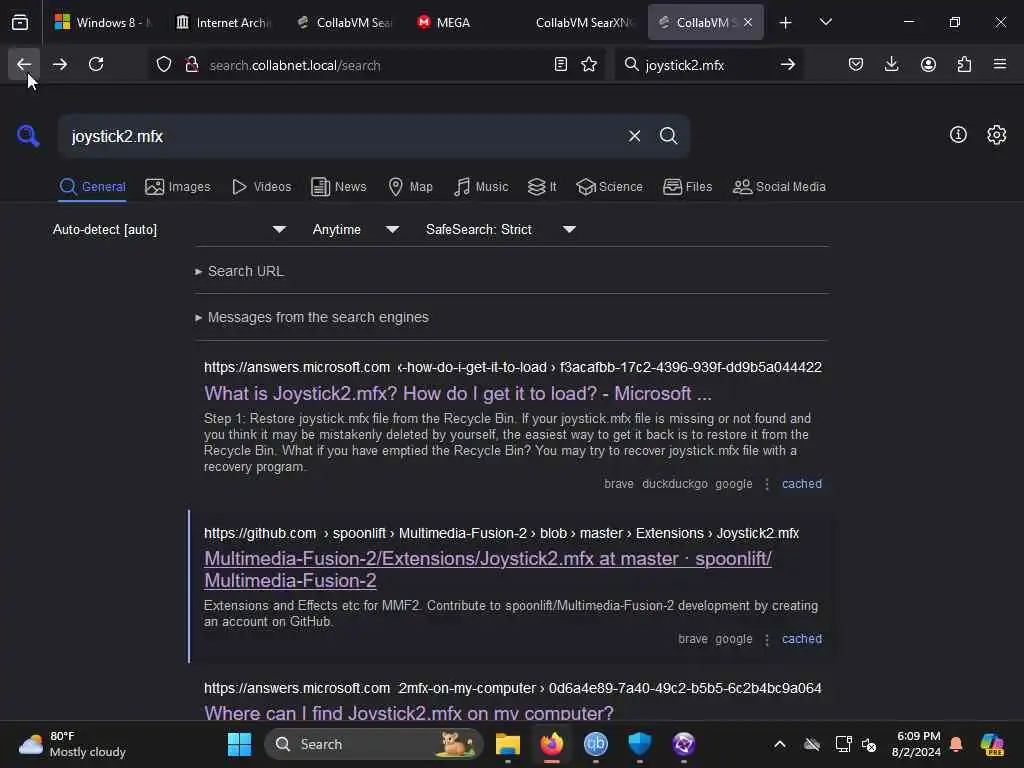Go back using the browser back arrow
The height and width of the screenshot is (768, 1024).
(24, 65)
